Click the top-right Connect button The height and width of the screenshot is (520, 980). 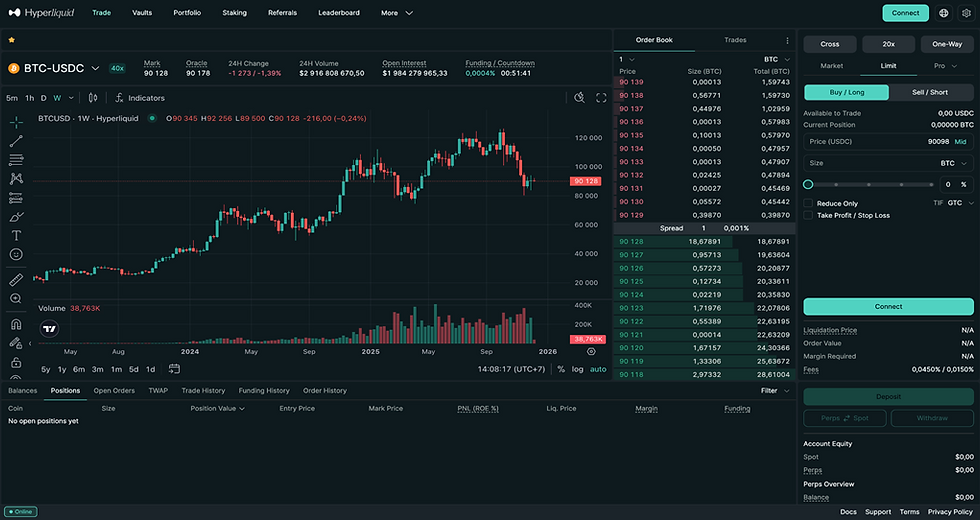[905, 13]
